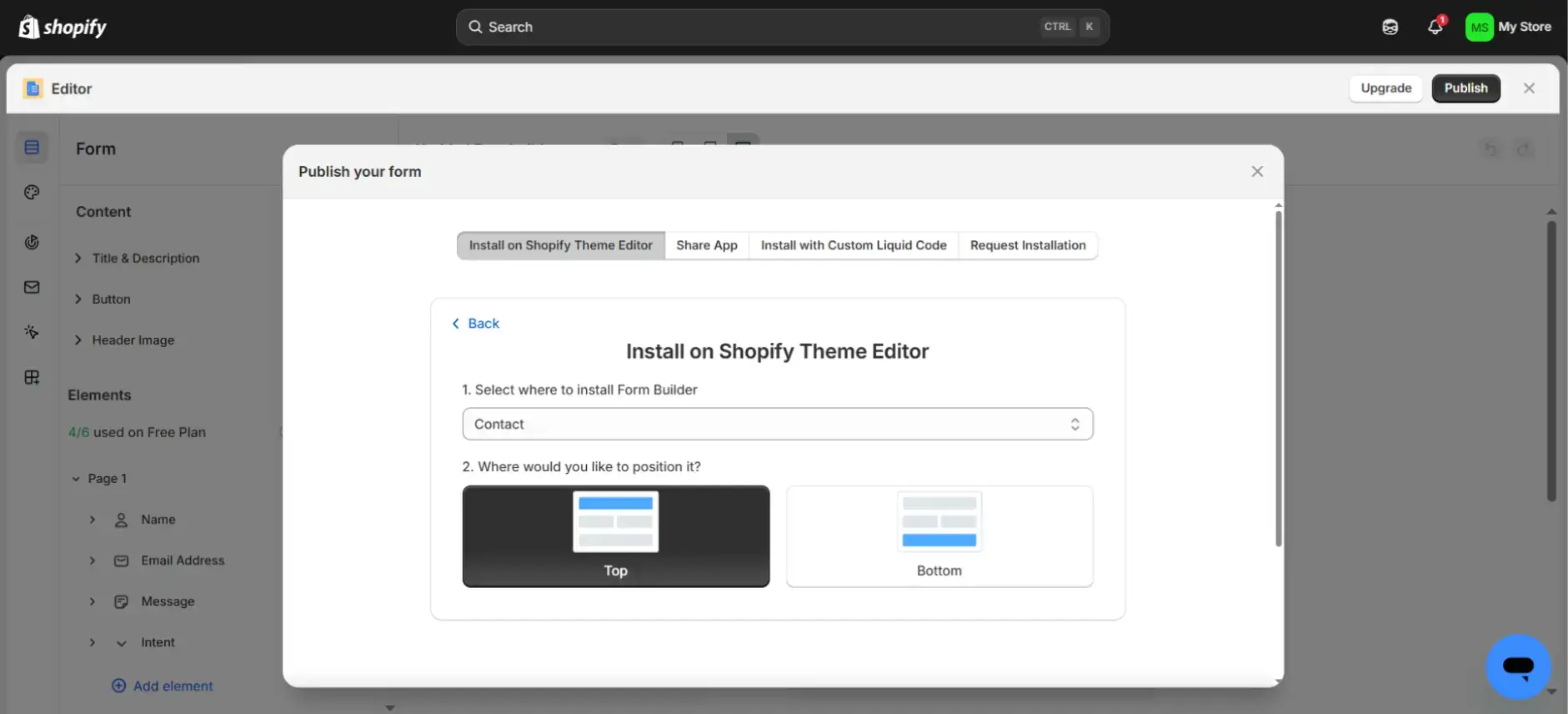Click the Content heading

pos(103,212)
